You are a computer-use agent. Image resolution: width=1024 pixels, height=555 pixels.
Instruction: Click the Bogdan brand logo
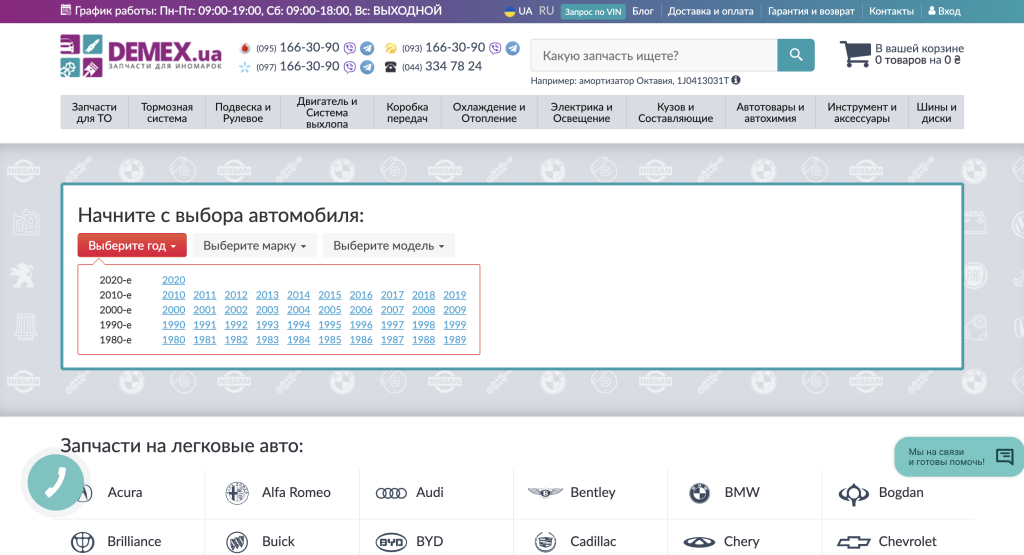pyautogui.click(x=854, y=494)
